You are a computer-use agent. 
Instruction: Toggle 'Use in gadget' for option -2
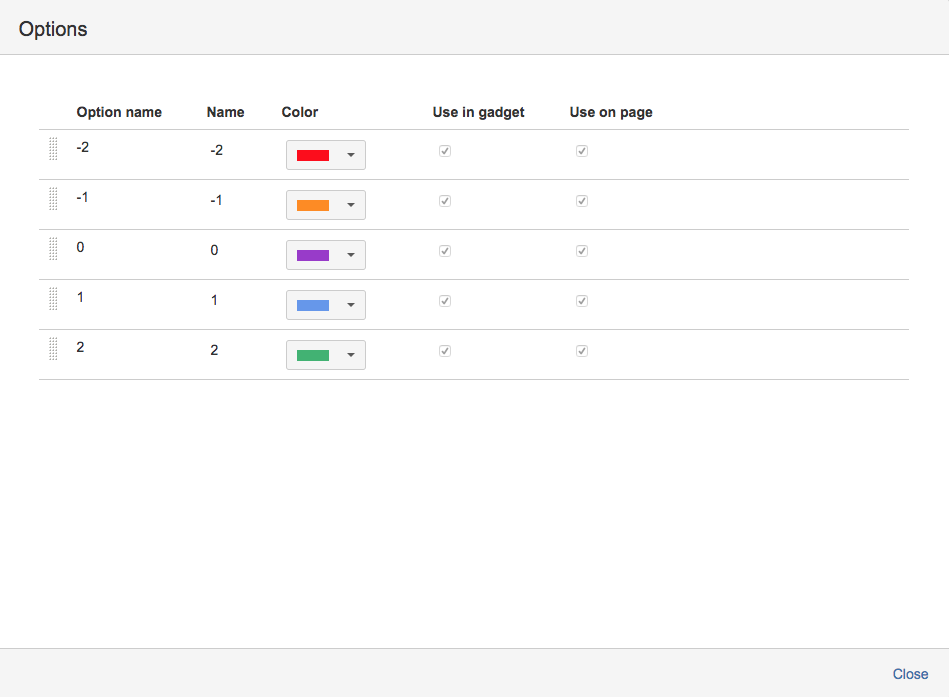pos(445,151)
